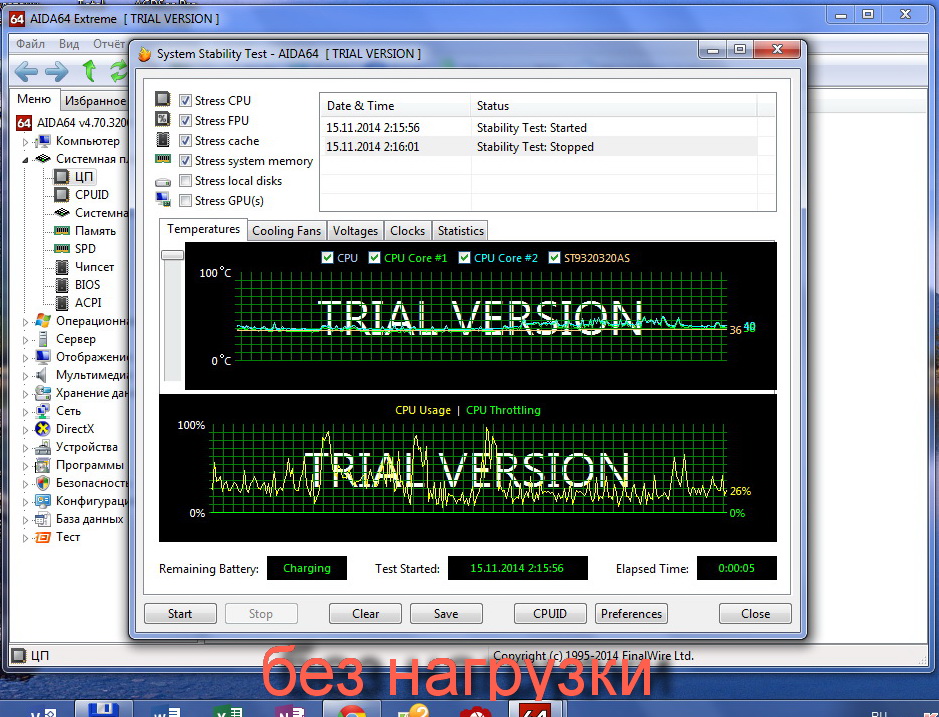Select the BIOS entry in sidebar

[87, 285]
